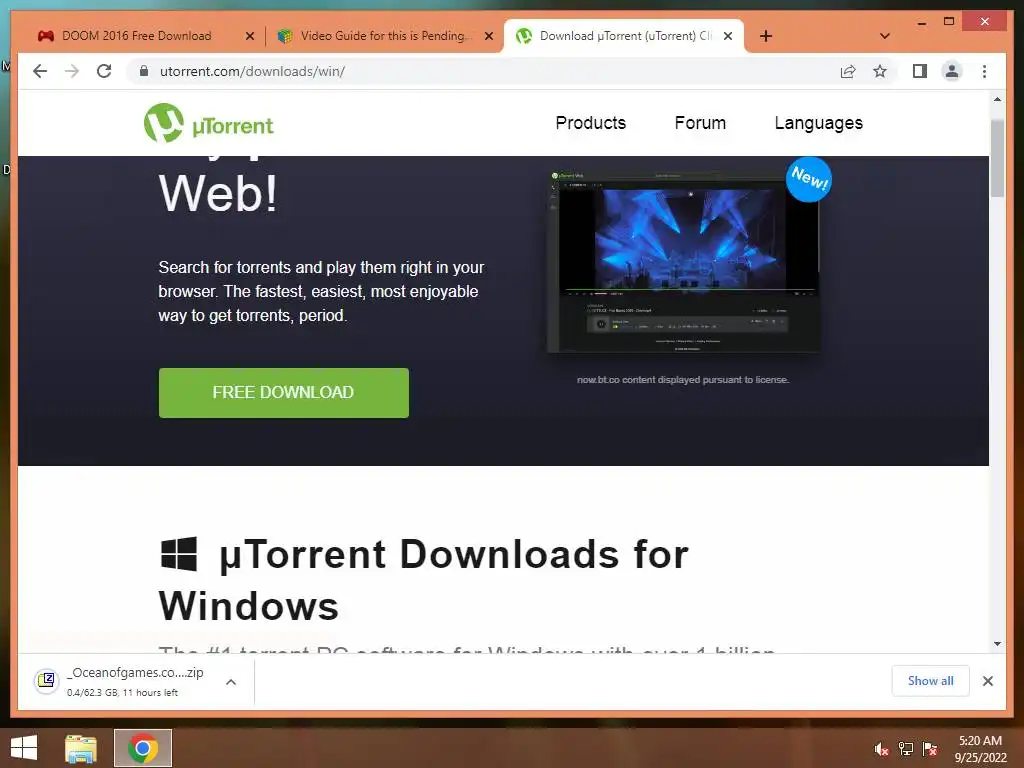Click the Search for torrents description text
1024x768 pixels.
click(x=321, y=291)
